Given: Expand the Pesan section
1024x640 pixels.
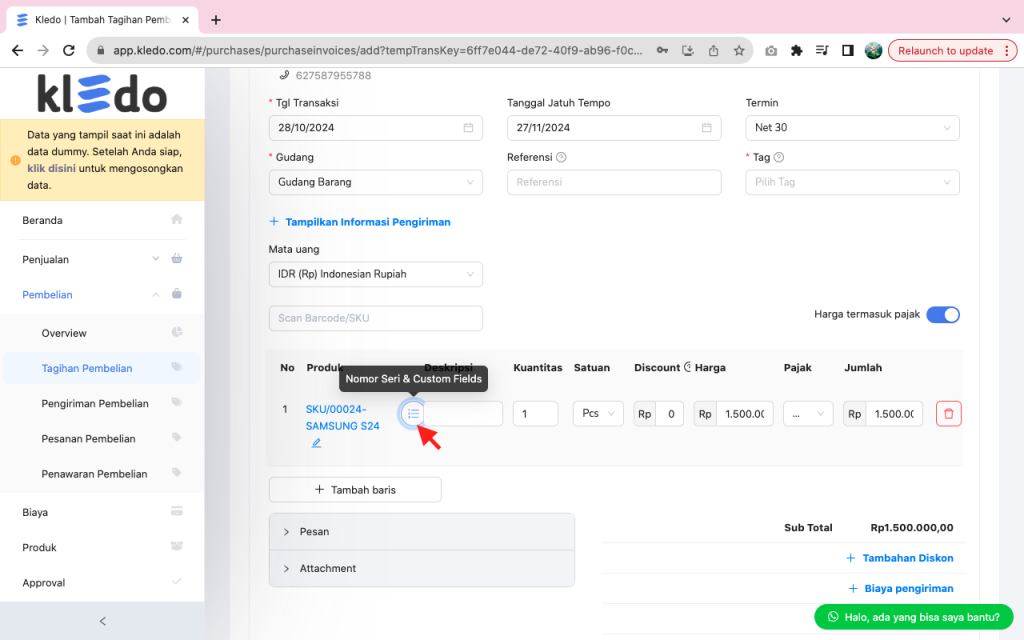Looking at the screenshot, I should 422,532.
